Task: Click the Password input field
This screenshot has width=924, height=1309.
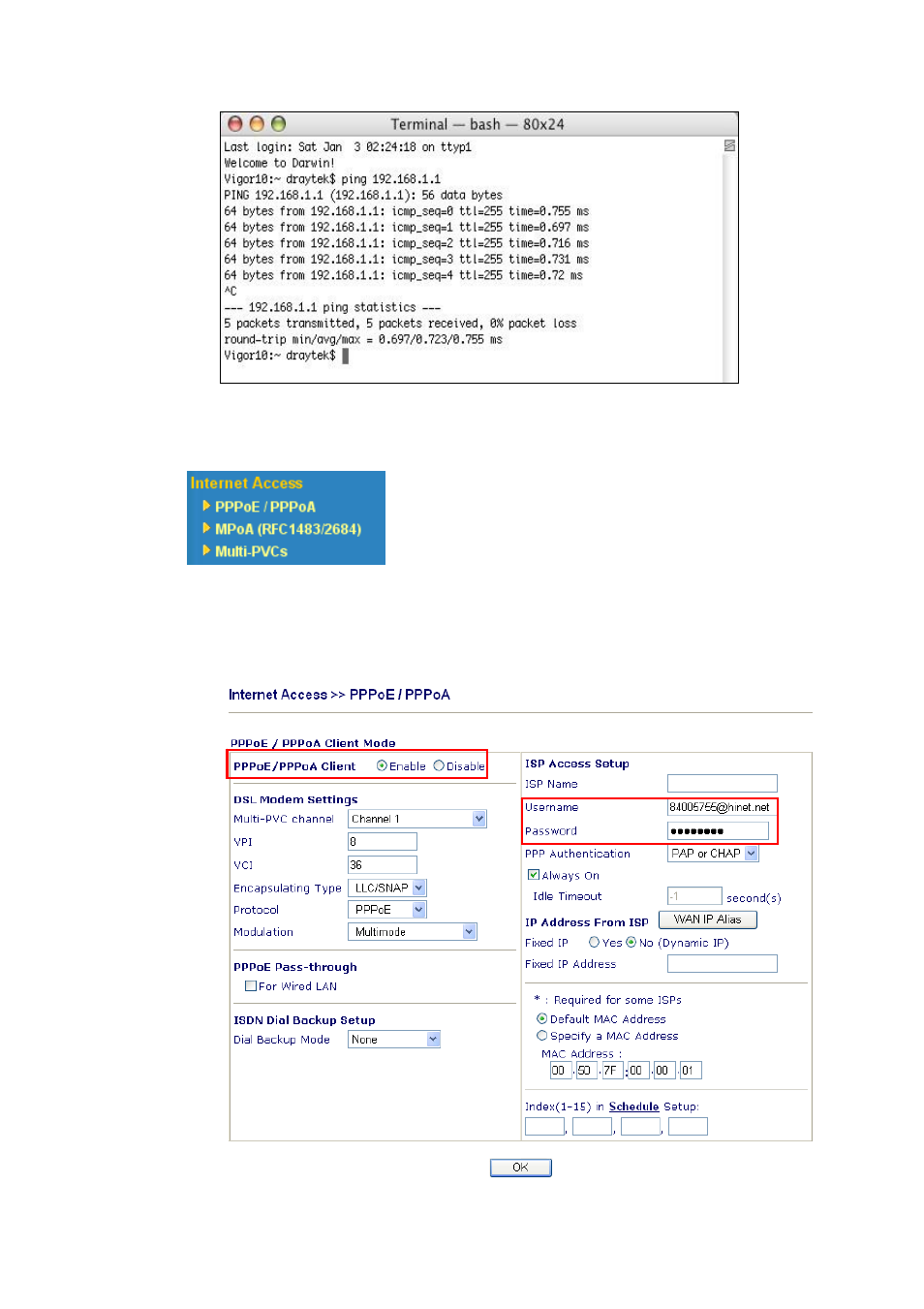Action: click(718, 830)
